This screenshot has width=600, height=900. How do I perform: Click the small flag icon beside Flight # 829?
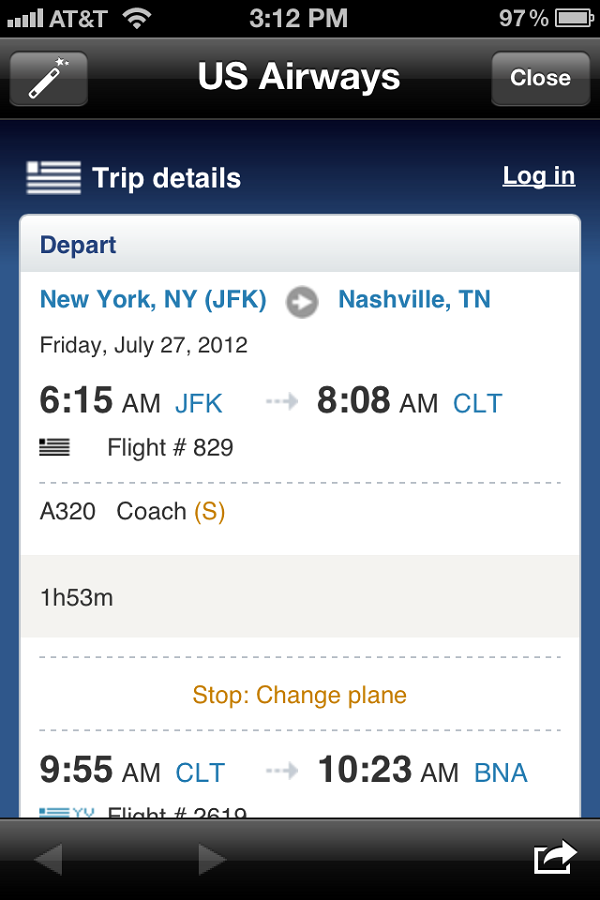click(55, 447)
